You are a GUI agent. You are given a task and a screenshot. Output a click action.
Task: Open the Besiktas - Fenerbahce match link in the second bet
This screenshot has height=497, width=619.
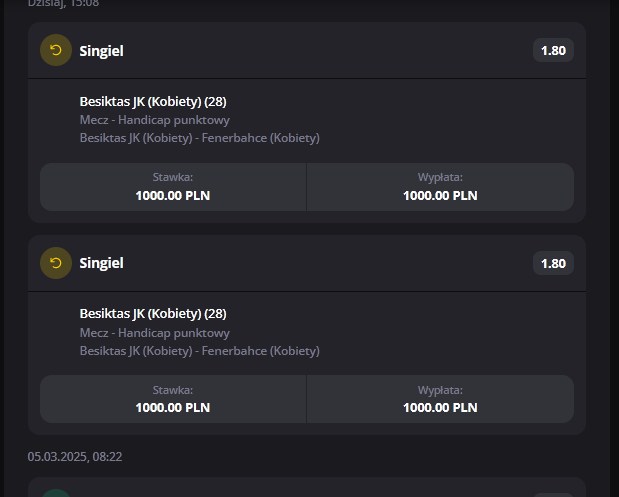199,351
